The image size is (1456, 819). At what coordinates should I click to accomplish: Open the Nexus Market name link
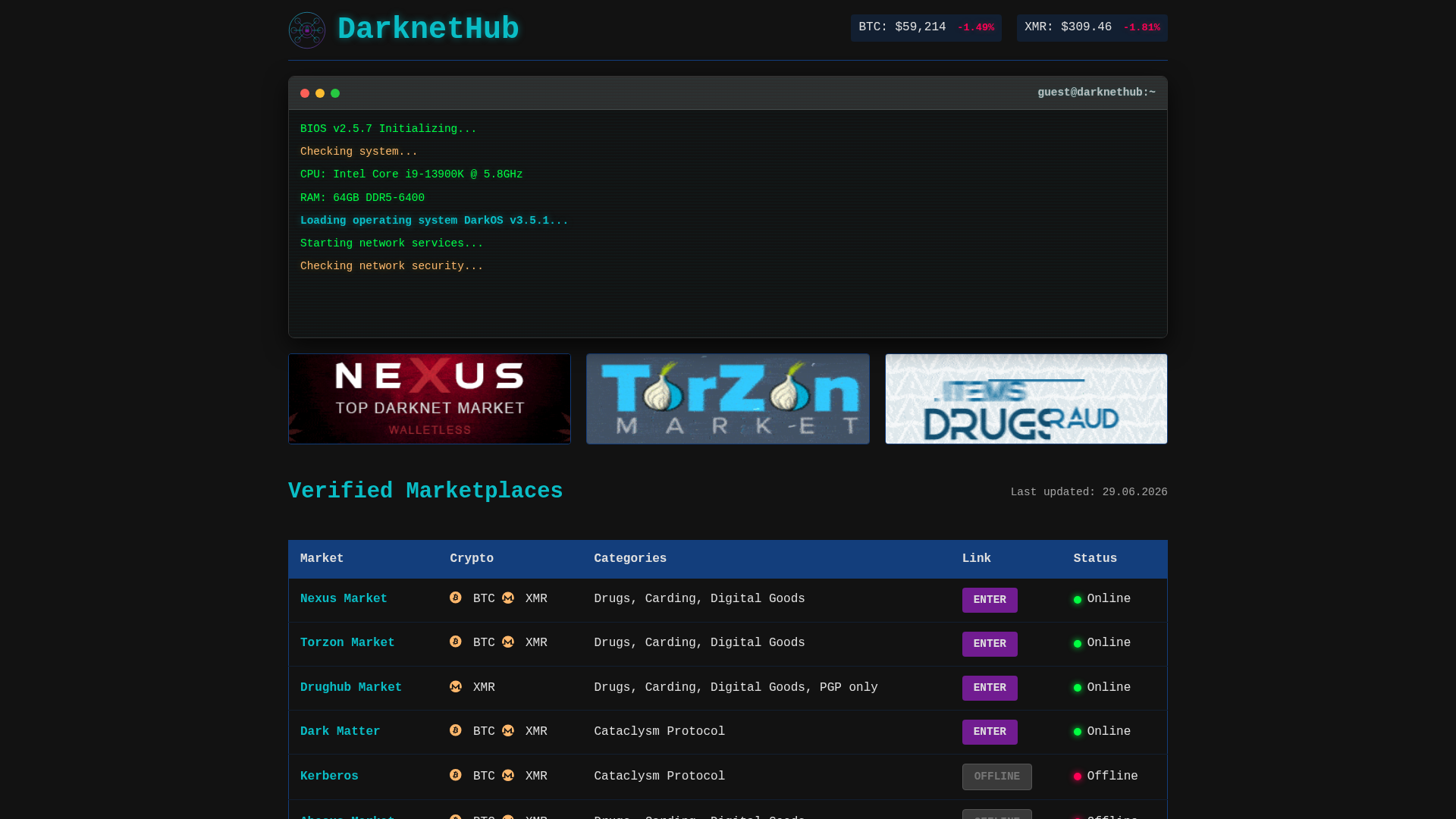click(x=344, y=599)
